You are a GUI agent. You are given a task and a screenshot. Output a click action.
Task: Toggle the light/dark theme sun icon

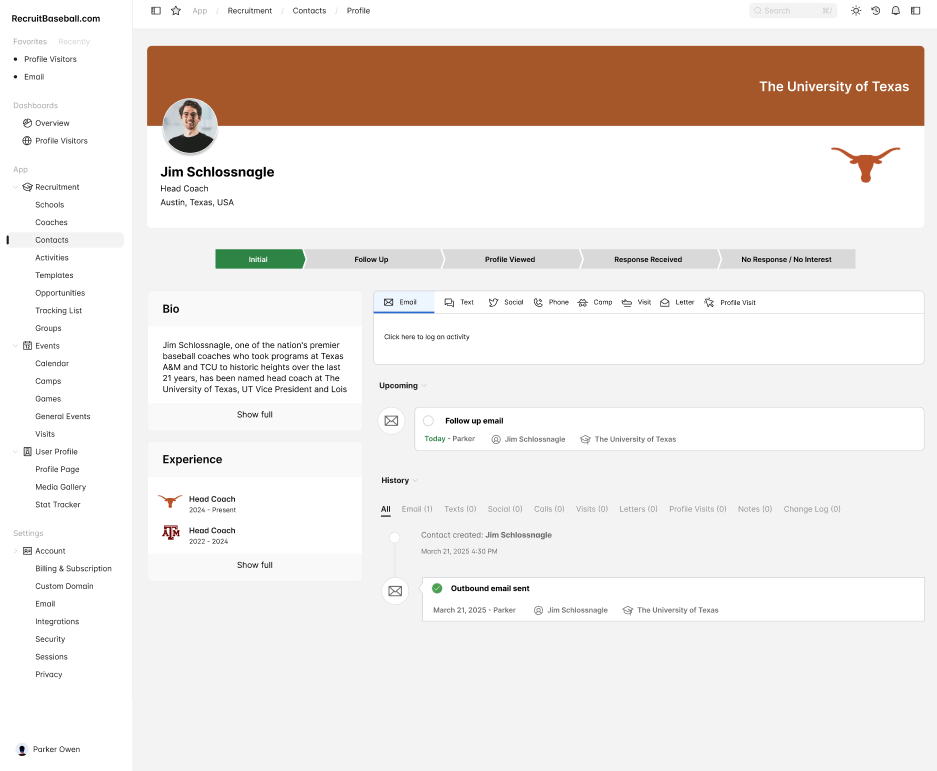pos(855,11)
